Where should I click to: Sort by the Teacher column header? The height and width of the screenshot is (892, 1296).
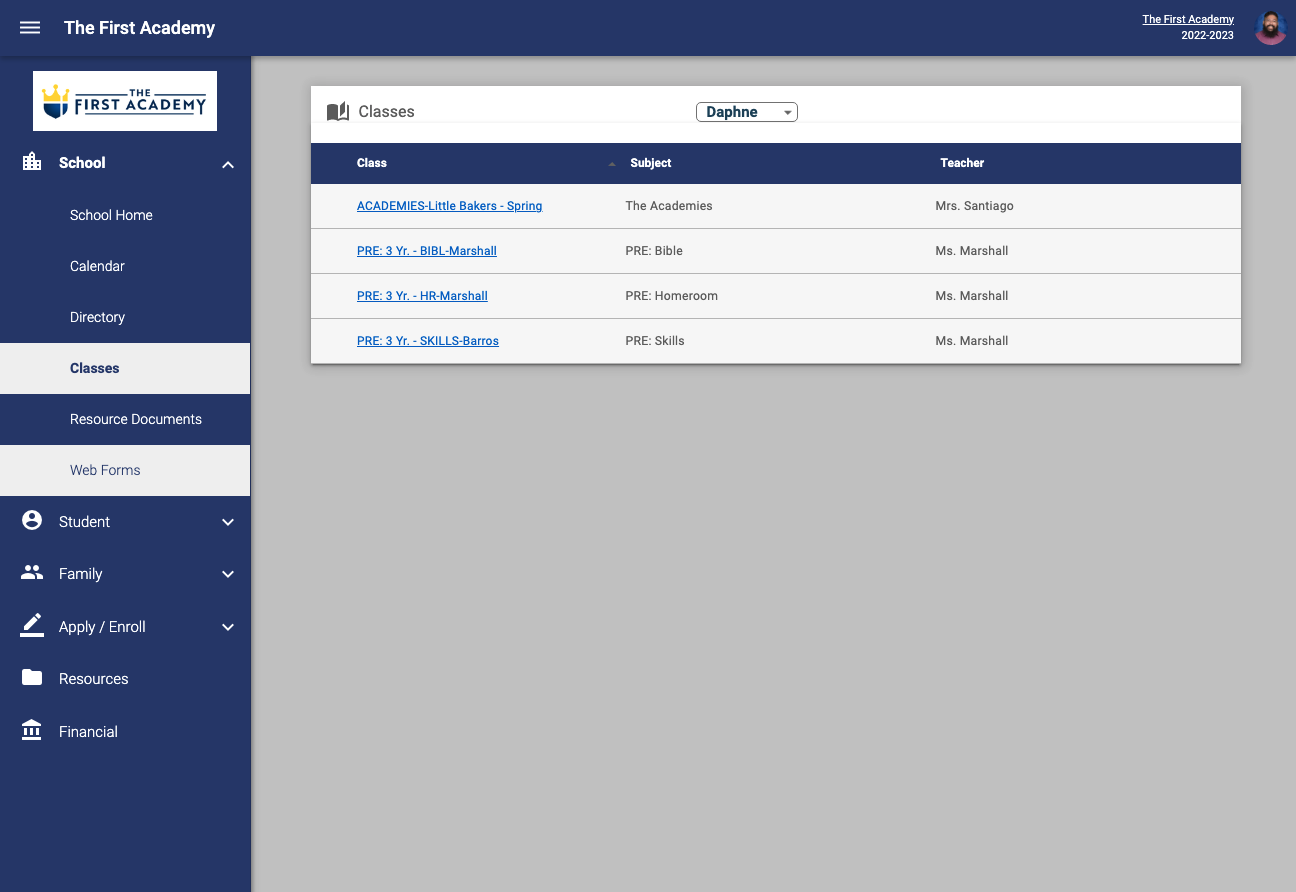pos(962,163)
